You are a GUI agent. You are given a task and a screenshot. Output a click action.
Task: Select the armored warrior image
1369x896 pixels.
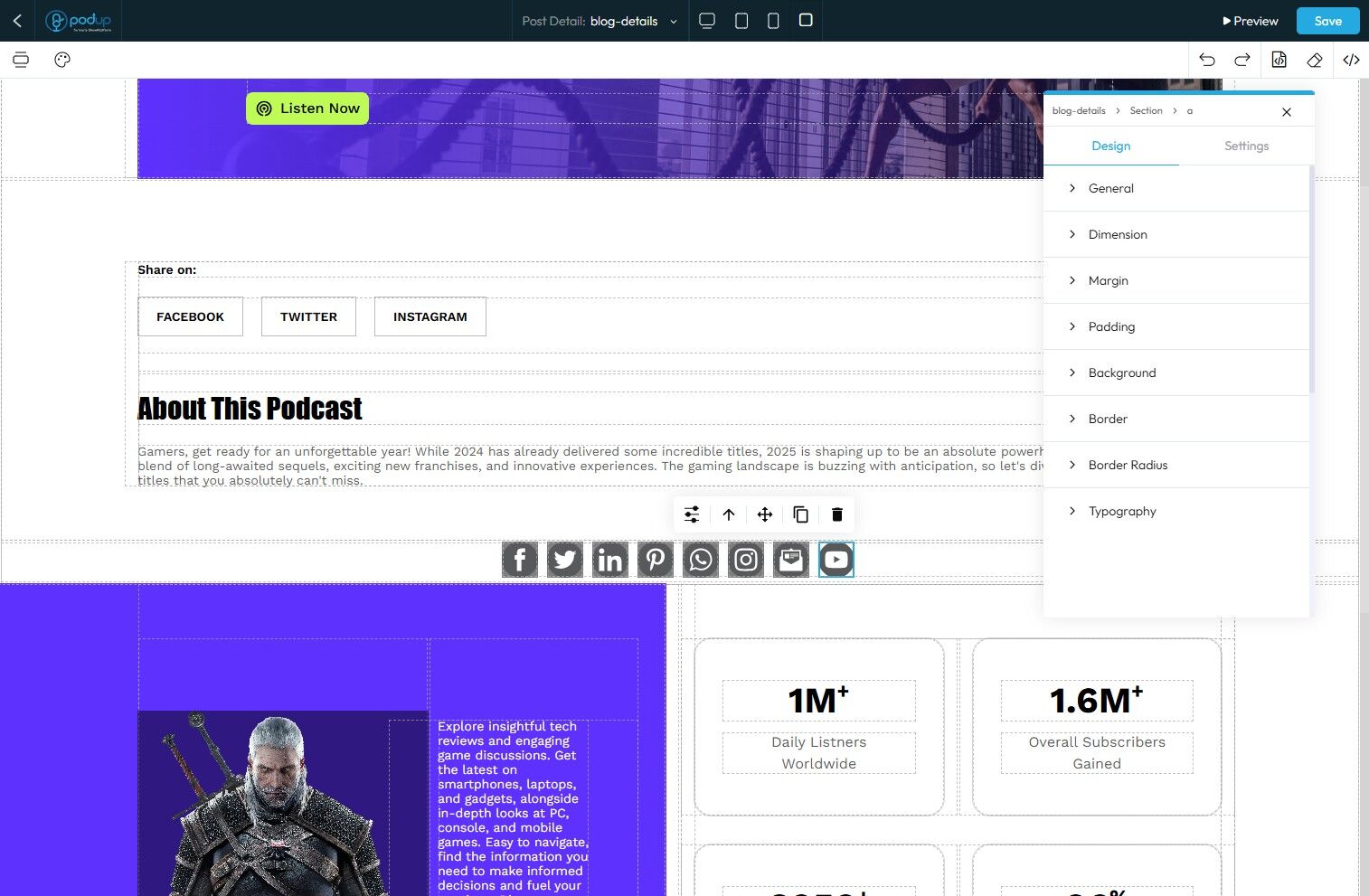pyautogui.click(x=283, y=803)
